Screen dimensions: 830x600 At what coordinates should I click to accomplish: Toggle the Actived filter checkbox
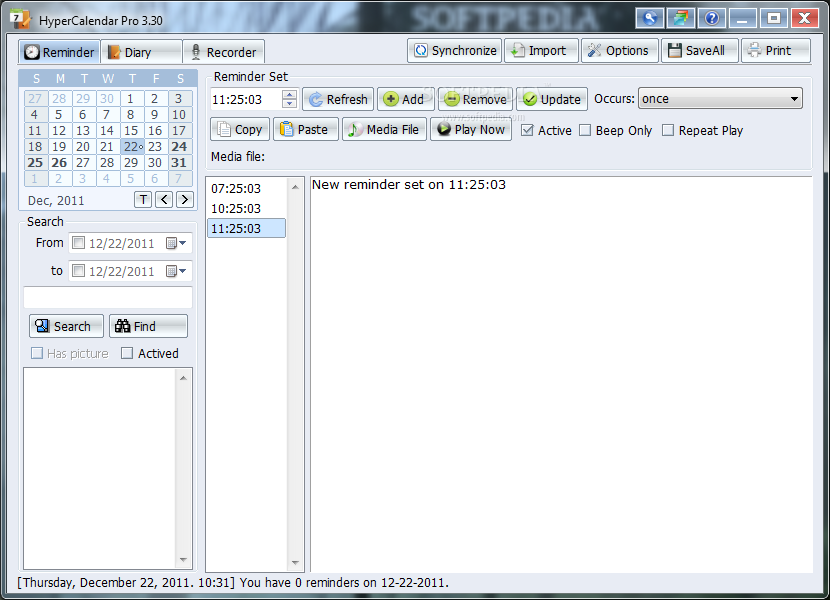127,353
